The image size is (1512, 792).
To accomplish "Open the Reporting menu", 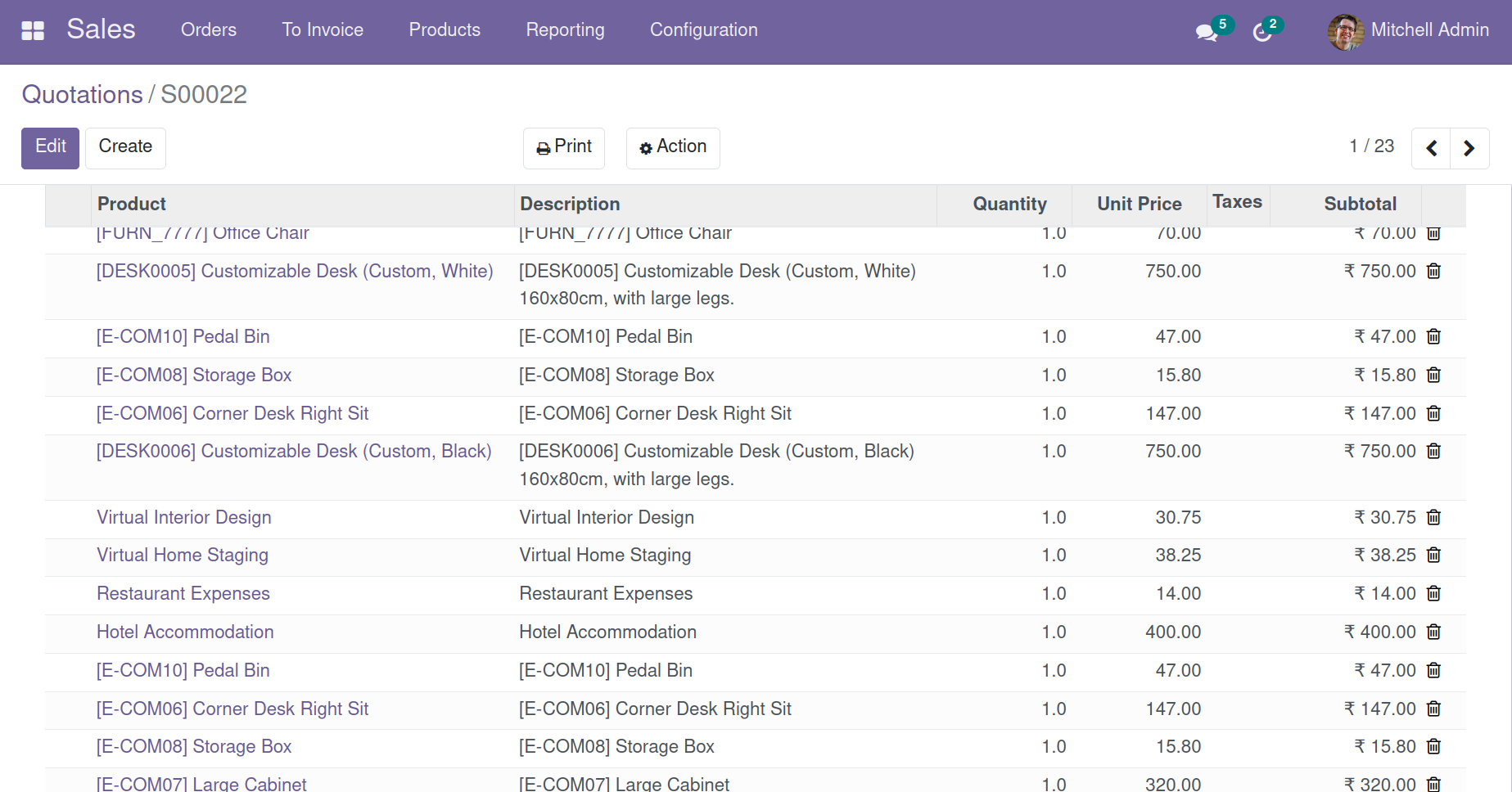I will pyautogui.click(x=565, y=30).
